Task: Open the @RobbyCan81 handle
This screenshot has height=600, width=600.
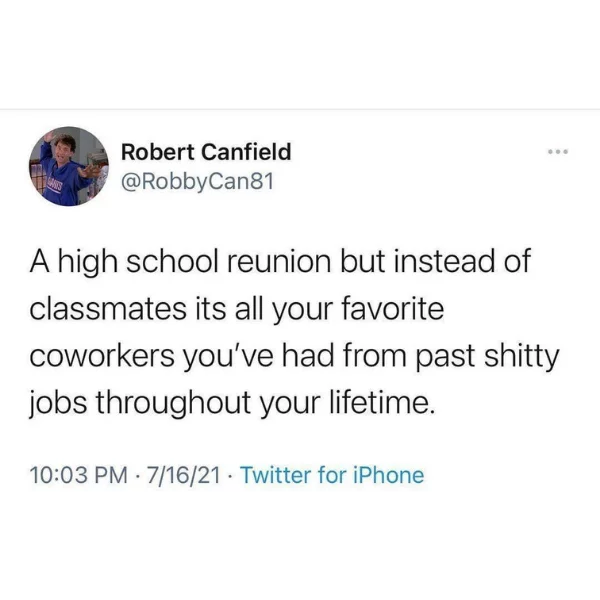Action: click(198, 182)
